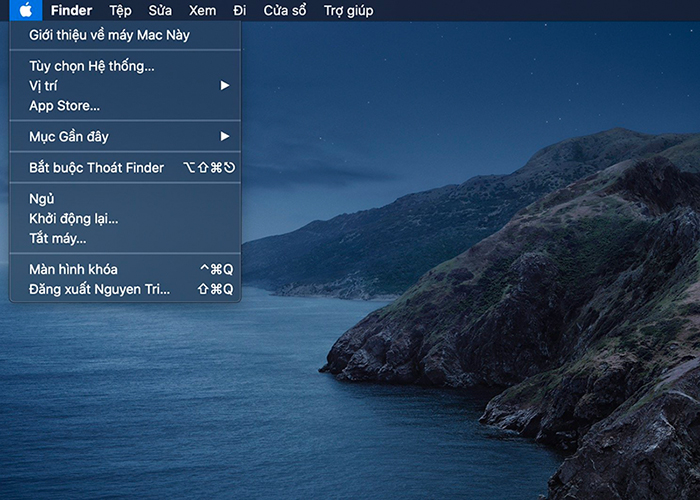Open the Sửa menu

[x=160, y=10]
